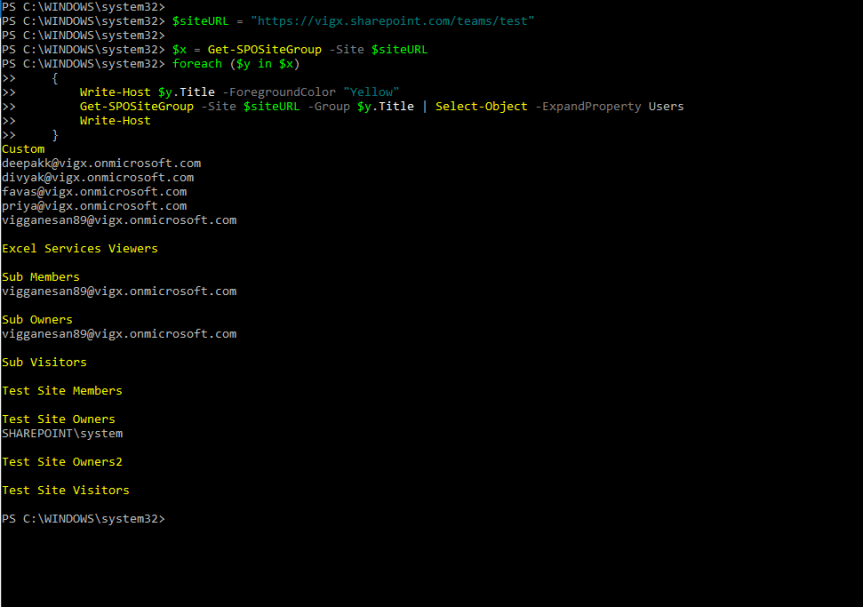863x607 pixels.
Task: Click the Sub Owners group heading
Action: pyautogui.click(x=37, y=320)
